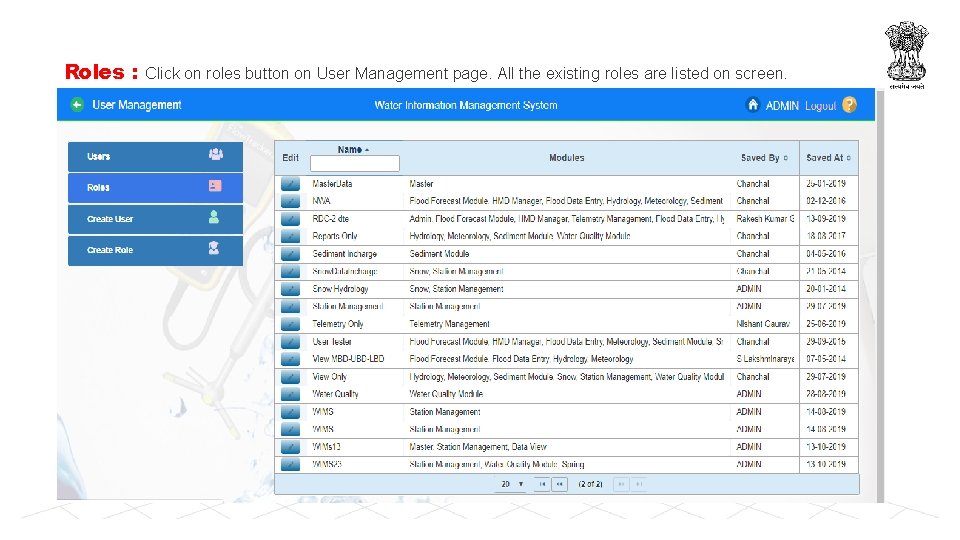Select the 'Sediment Module' modules cell

[439, 253]
